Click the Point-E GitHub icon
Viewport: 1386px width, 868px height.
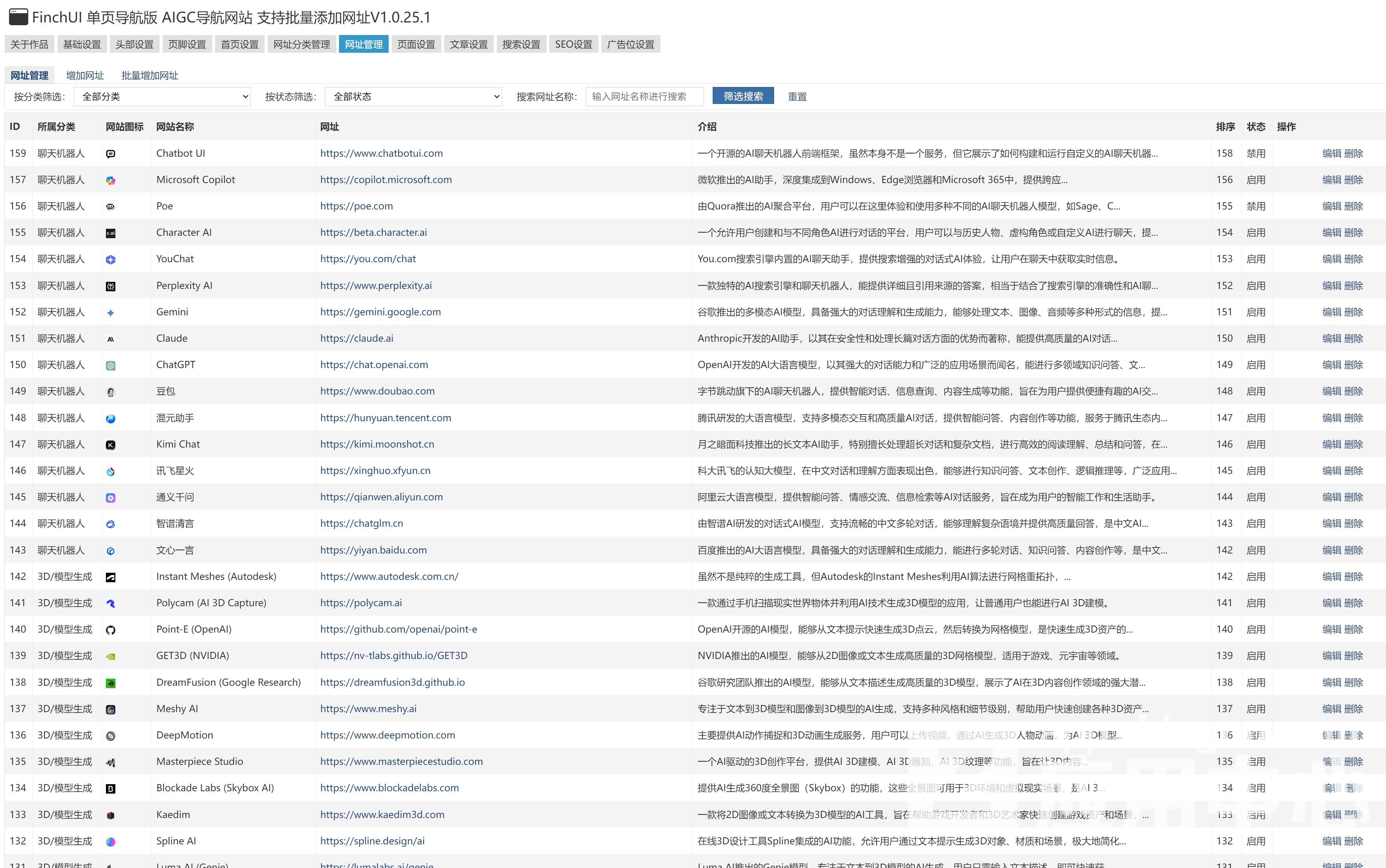[111, 630]
